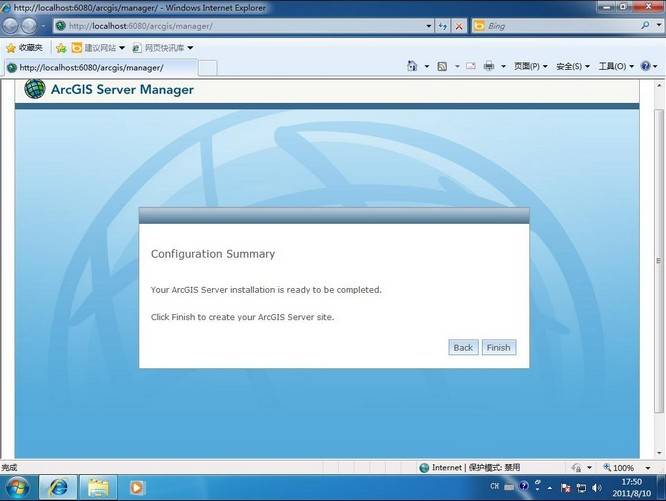Click the network tray icon
The height and width of the screenshot is (501, 666).
(x=581, y=488)
